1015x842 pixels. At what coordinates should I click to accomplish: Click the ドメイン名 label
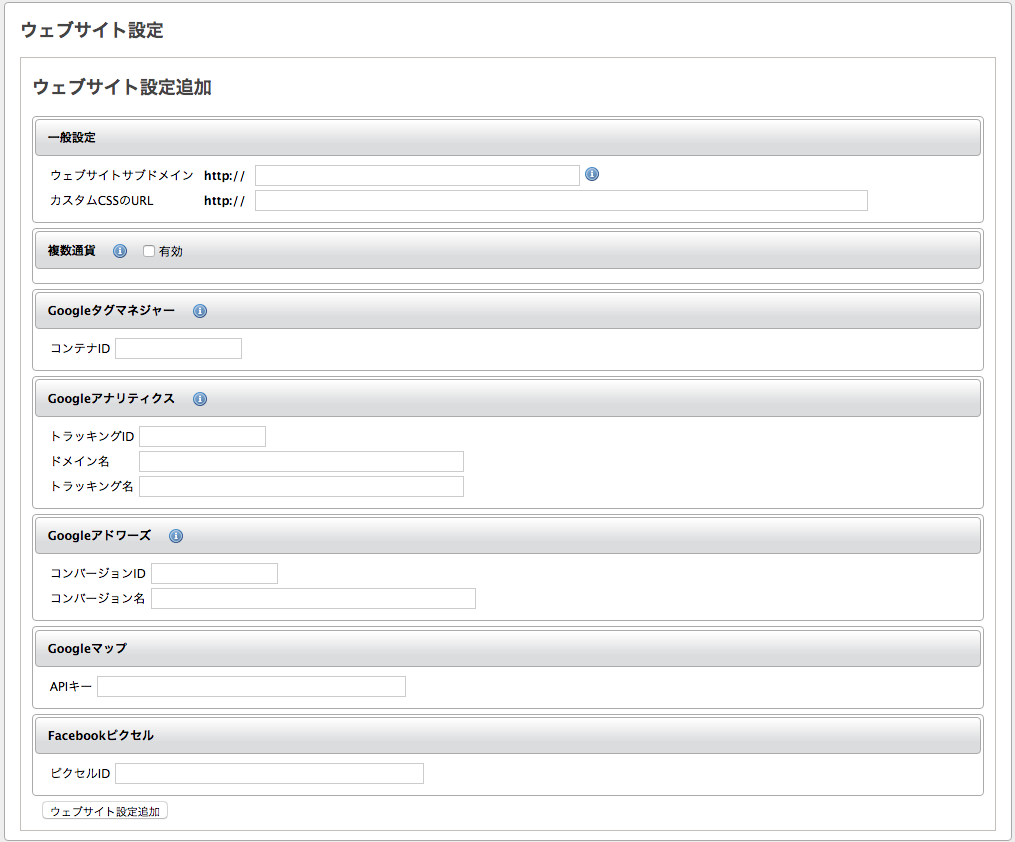tap(80, 461)
